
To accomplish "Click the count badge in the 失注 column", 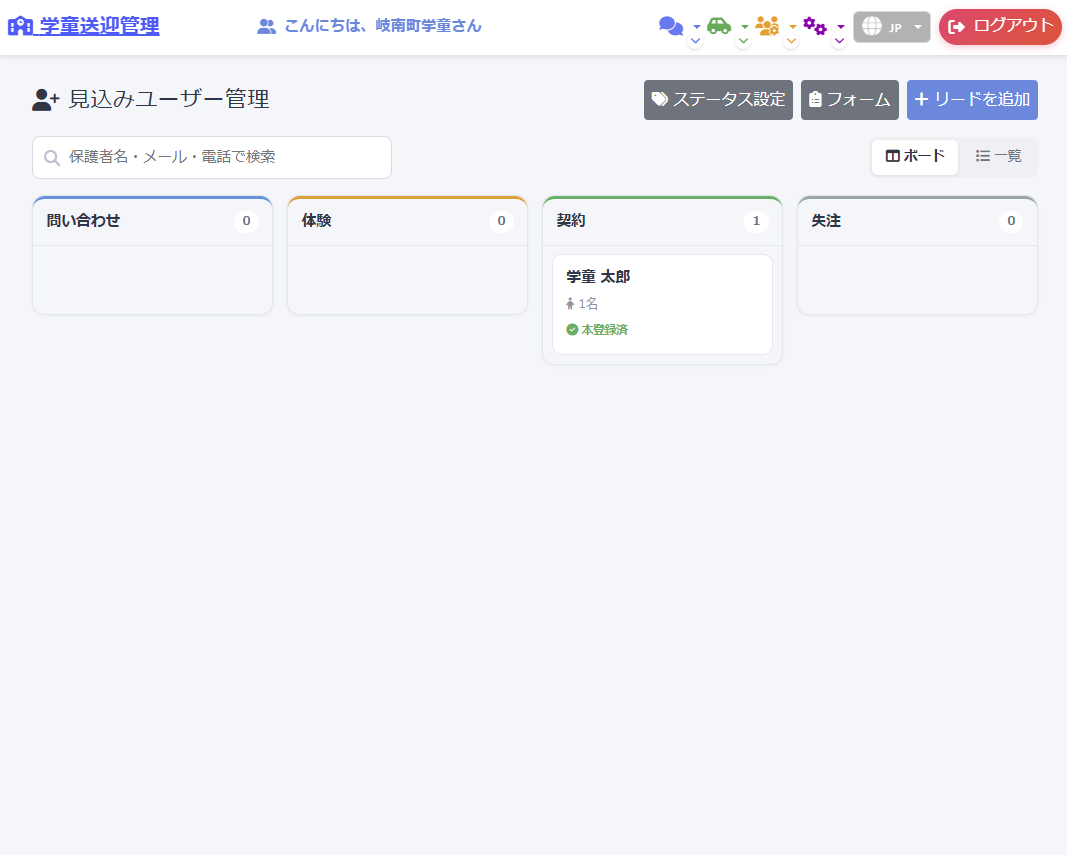I will (1011, 221).
